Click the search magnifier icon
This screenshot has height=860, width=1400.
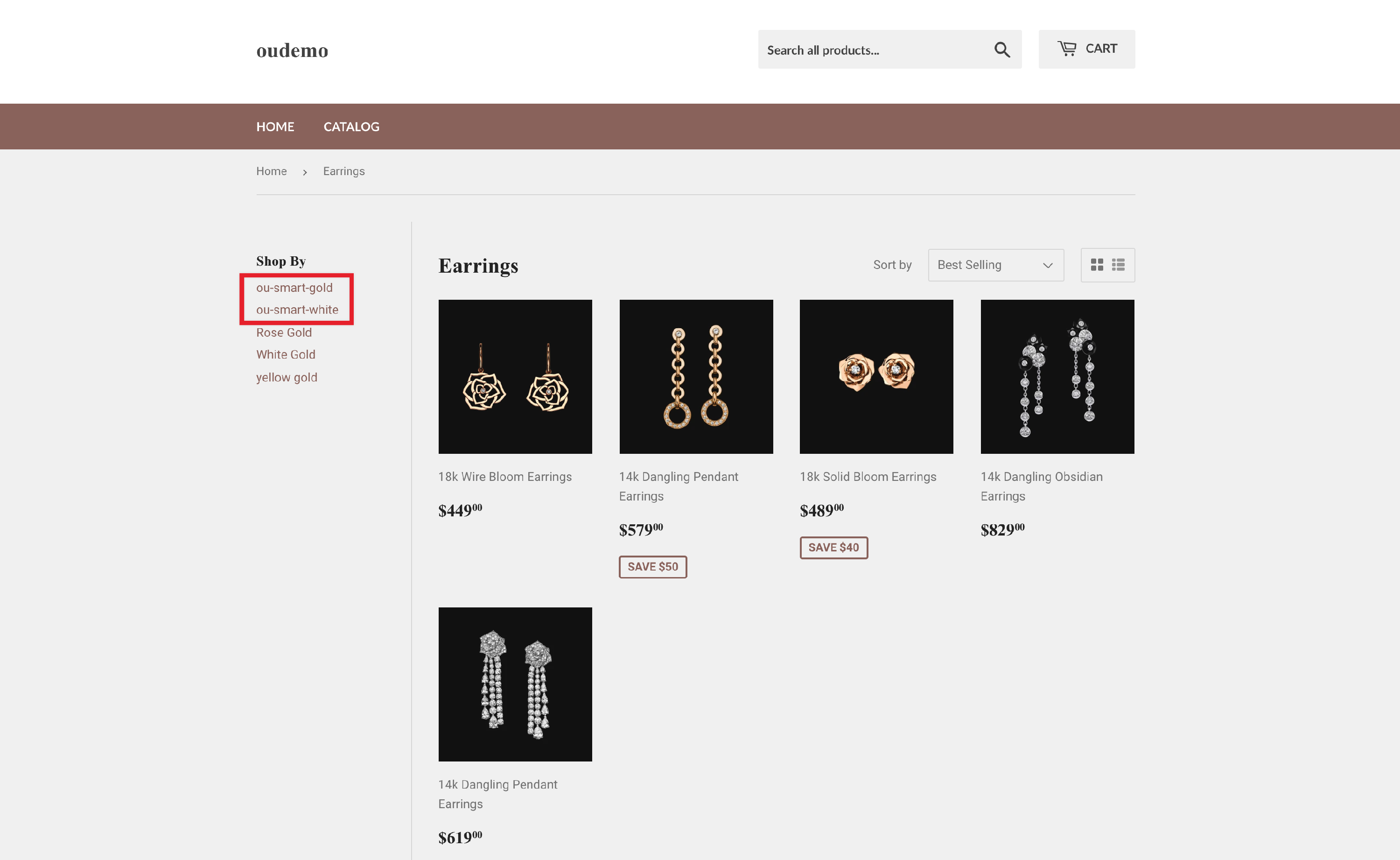click(x=1001, y=50)
